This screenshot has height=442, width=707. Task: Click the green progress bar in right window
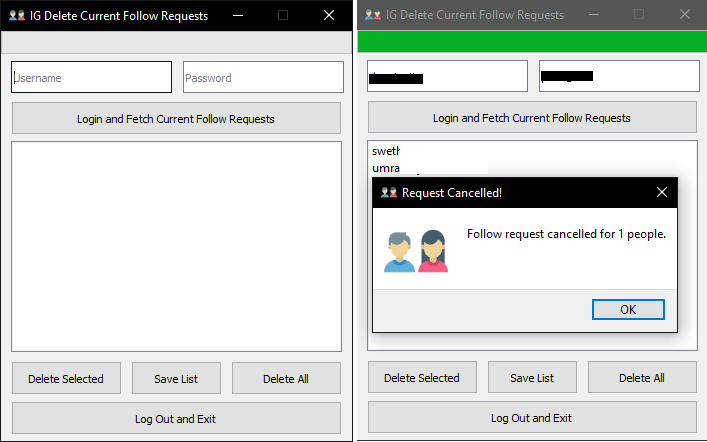(532, 41)
